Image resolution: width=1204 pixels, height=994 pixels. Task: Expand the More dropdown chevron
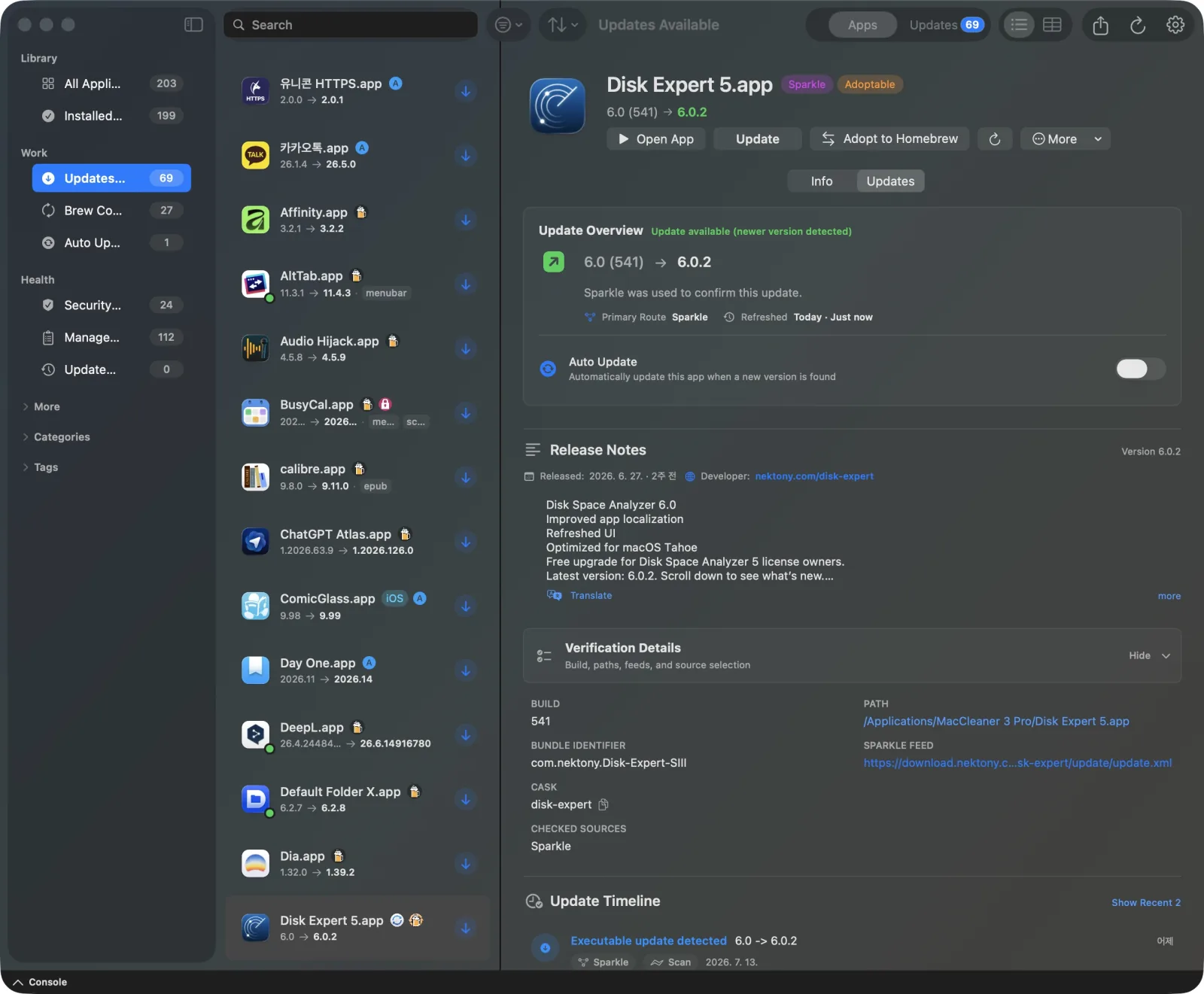[1098, 139]
